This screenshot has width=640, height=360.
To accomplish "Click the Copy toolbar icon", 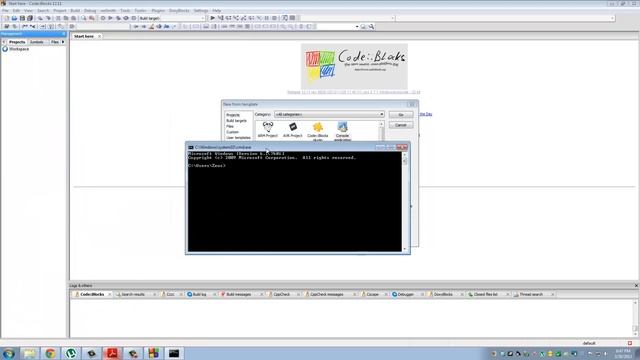I will pyautogui.click(x=66, y=18).
